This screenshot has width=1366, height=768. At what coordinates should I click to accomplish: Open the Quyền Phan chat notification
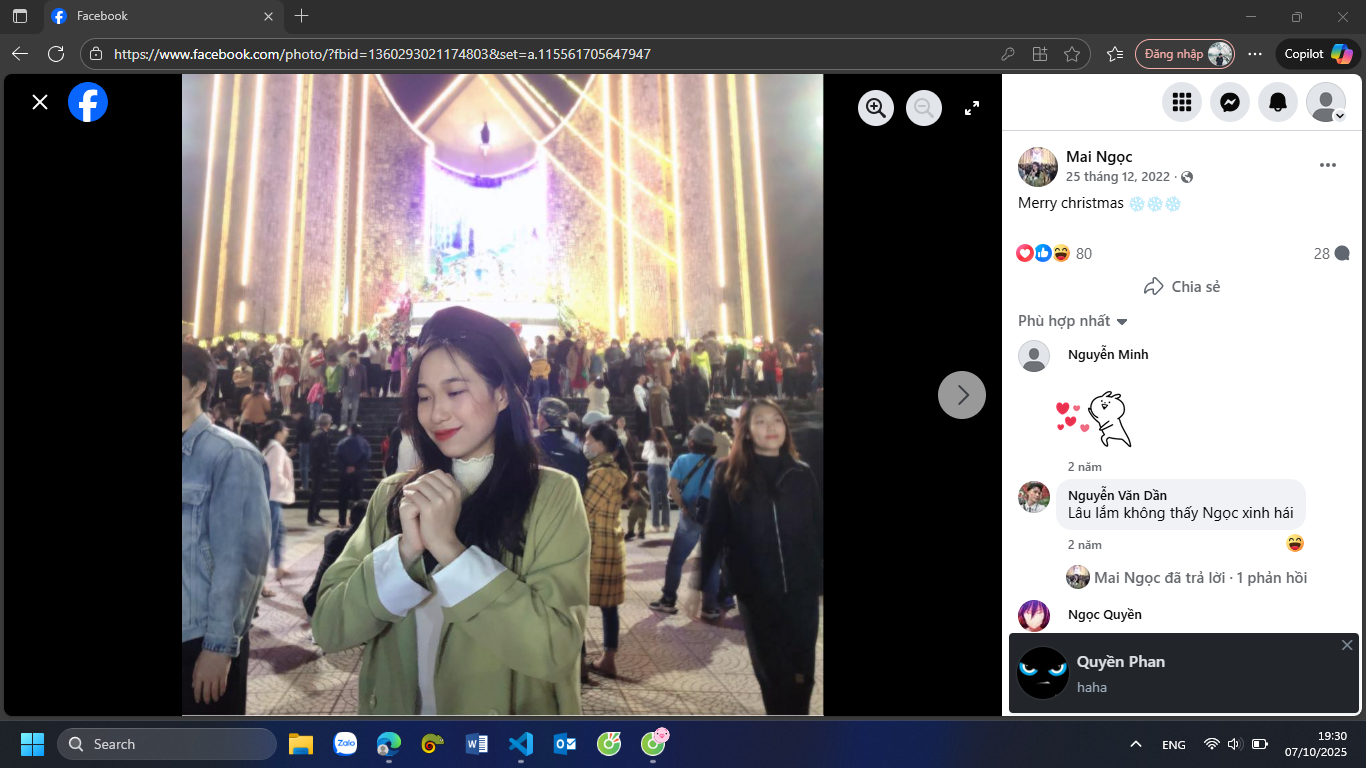point(1184,673)
